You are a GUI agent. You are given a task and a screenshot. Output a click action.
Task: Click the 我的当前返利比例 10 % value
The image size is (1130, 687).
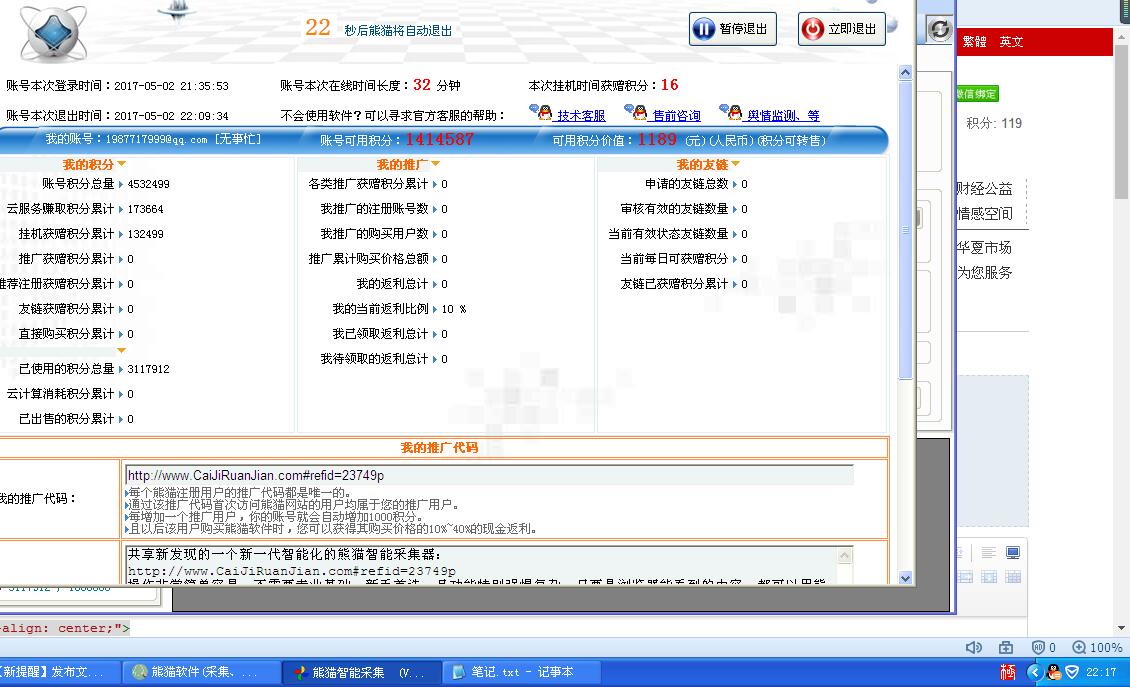454,309
